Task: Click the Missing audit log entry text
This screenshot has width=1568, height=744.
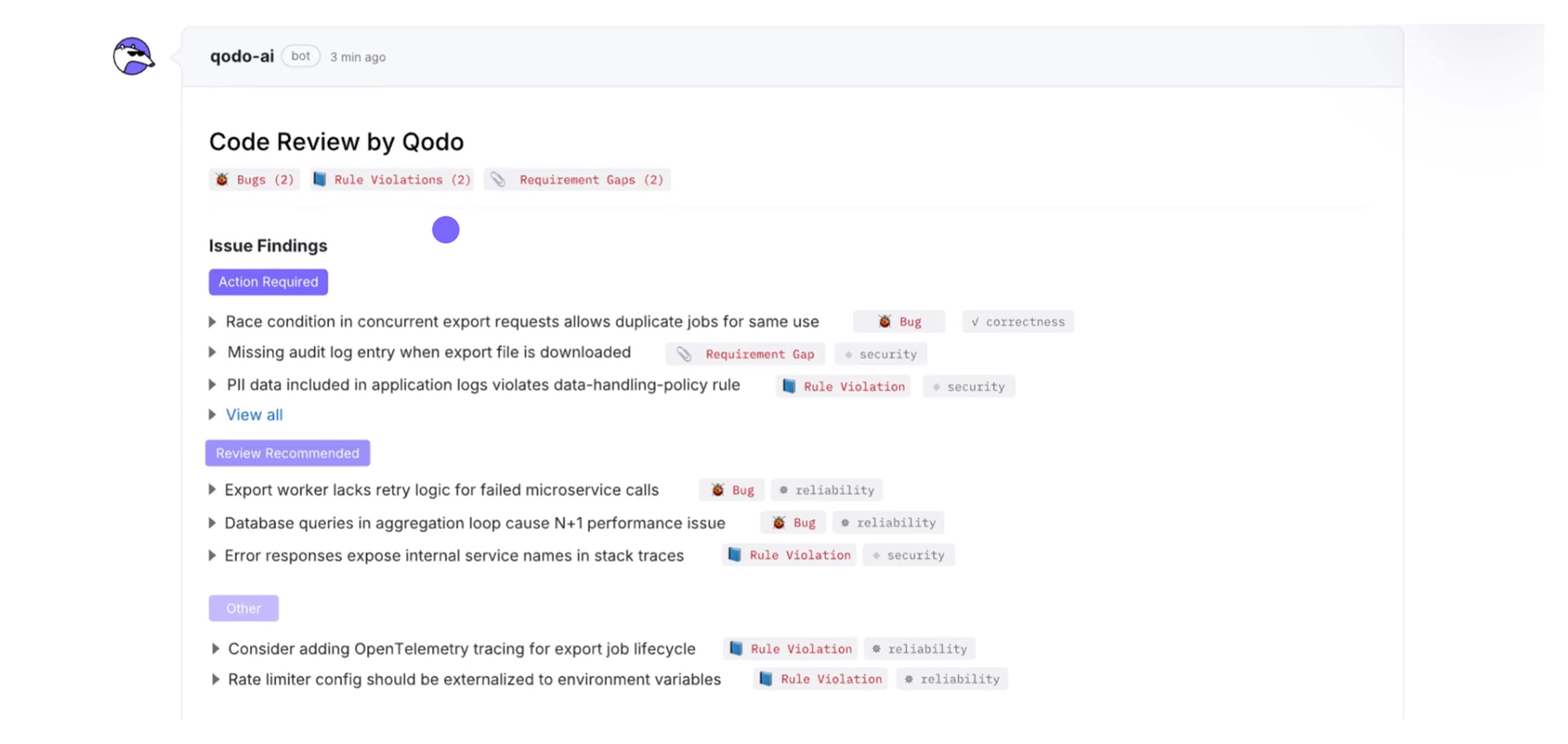Action: pos(429,352)
